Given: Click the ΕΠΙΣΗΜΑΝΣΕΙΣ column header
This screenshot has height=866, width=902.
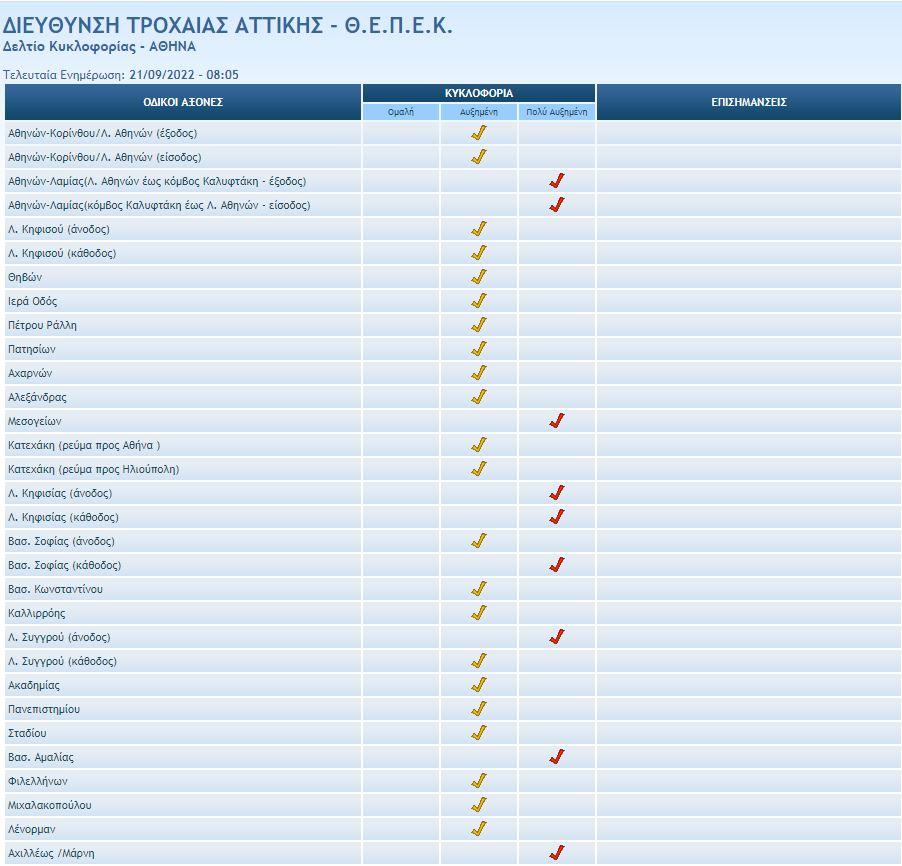Looking at the screenshot, I should coord(749,102).
